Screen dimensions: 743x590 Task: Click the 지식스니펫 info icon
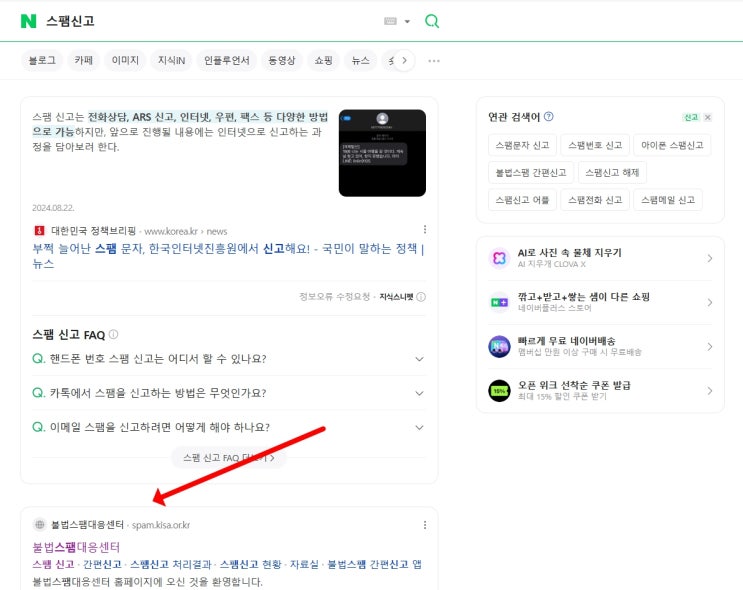[x=421, y=297]
